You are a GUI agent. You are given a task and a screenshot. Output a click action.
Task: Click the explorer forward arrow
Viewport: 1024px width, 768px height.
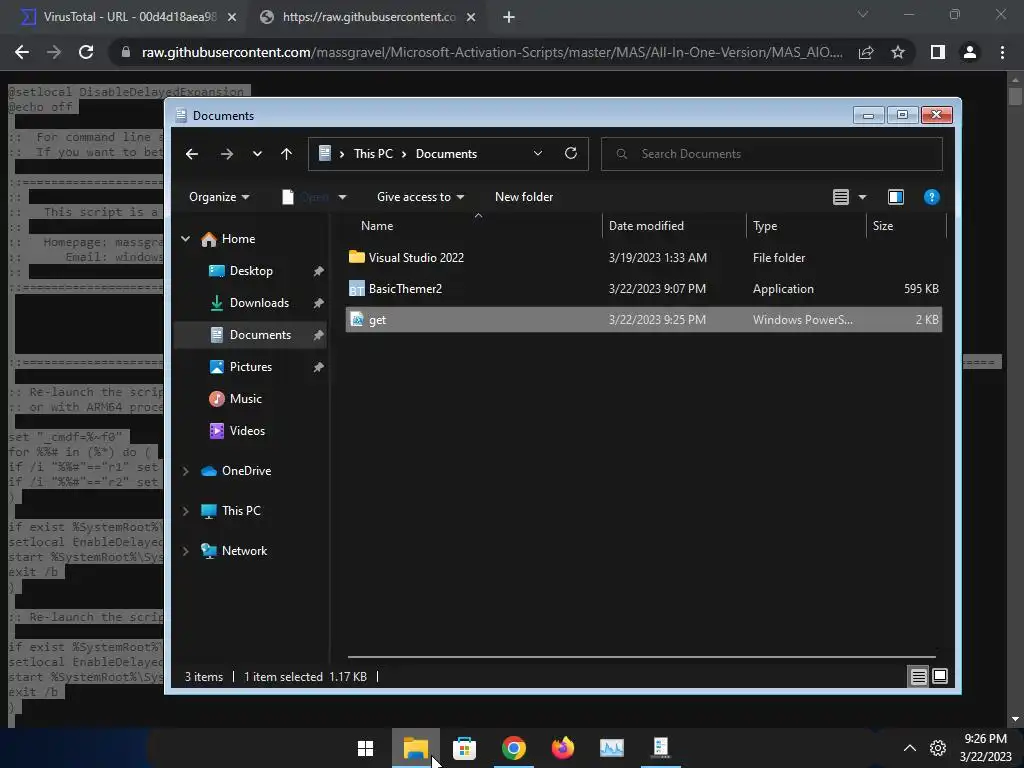coord(227,154)
